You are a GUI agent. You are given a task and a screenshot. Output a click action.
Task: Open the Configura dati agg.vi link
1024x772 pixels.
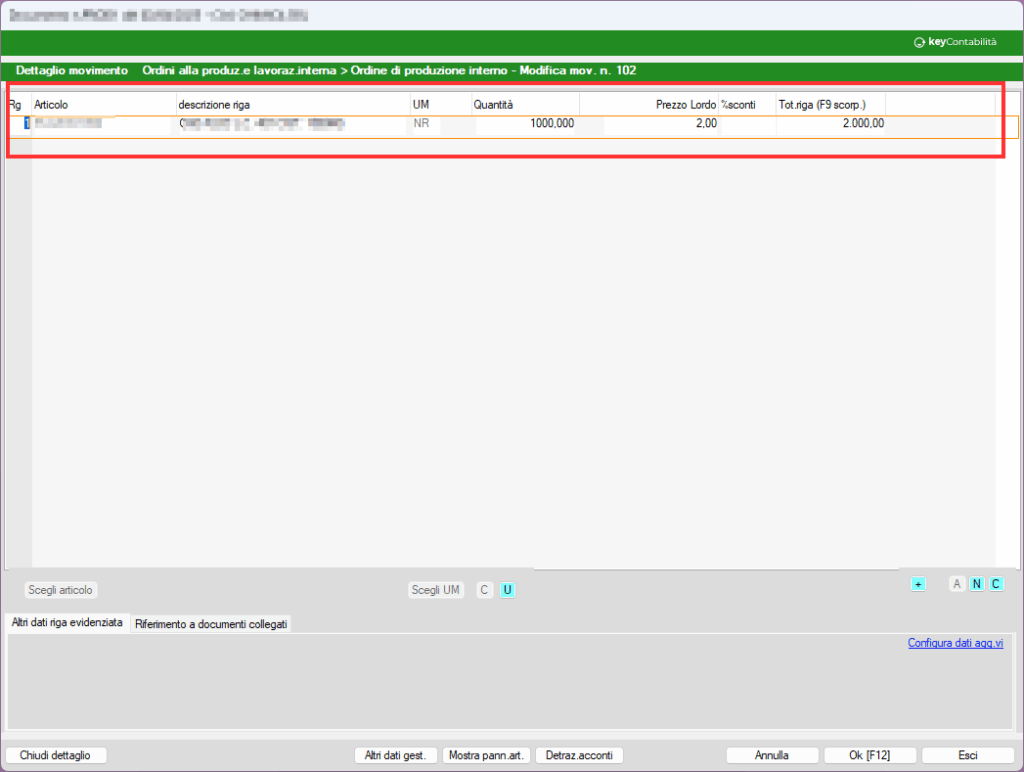pos(954,643)
